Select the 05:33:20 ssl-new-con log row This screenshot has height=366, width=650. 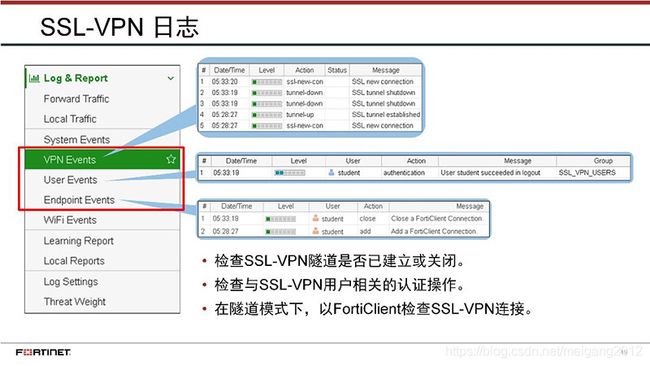tap(310, 82)
